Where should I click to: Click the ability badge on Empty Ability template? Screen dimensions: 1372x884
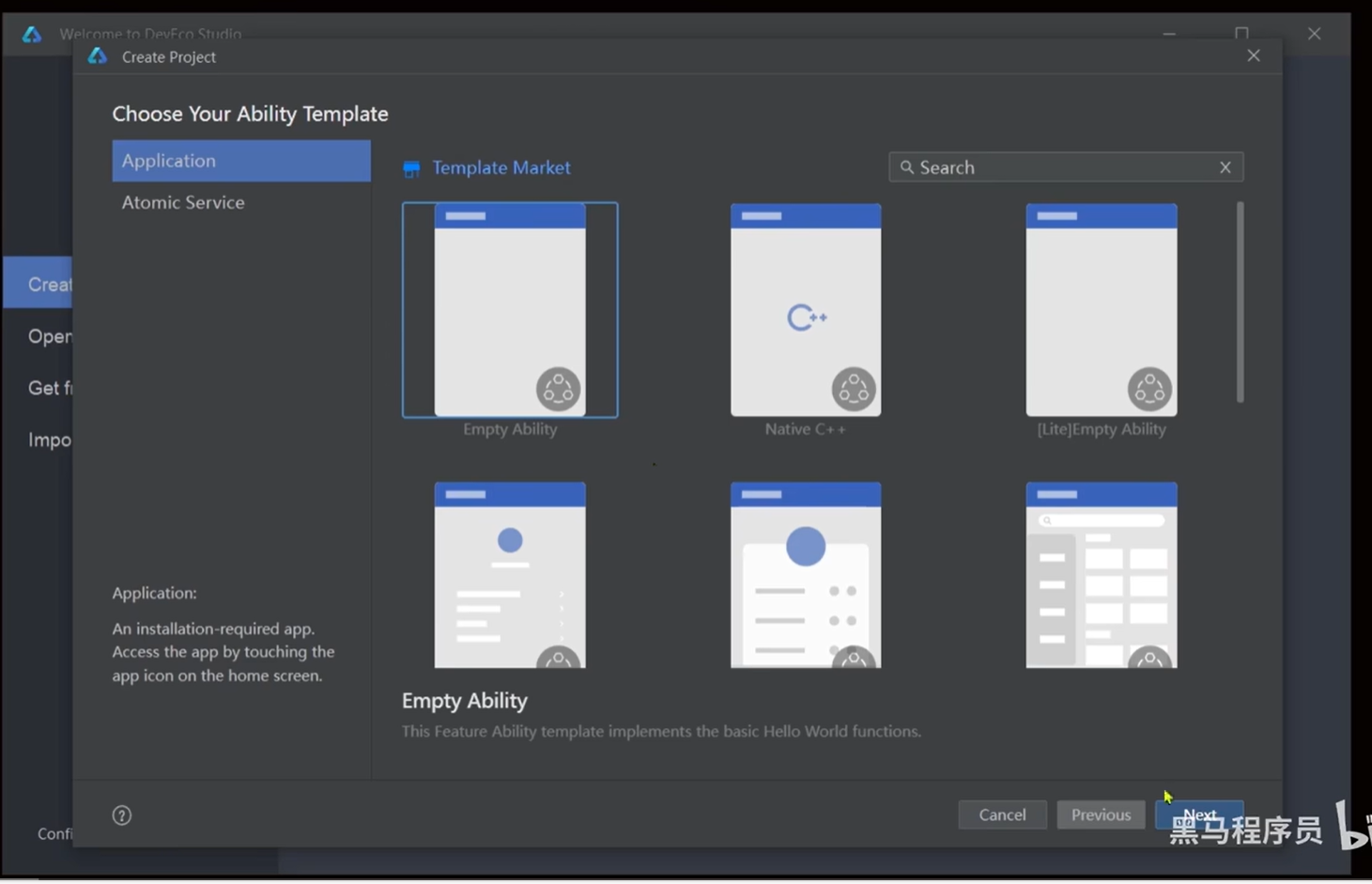click(558, 389)
